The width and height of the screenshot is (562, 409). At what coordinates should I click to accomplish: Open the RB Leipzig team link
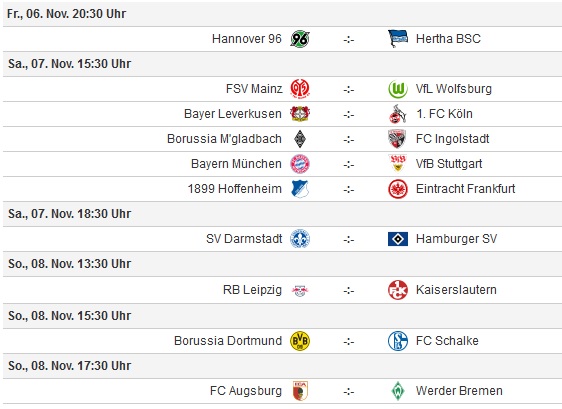(252, 290)
